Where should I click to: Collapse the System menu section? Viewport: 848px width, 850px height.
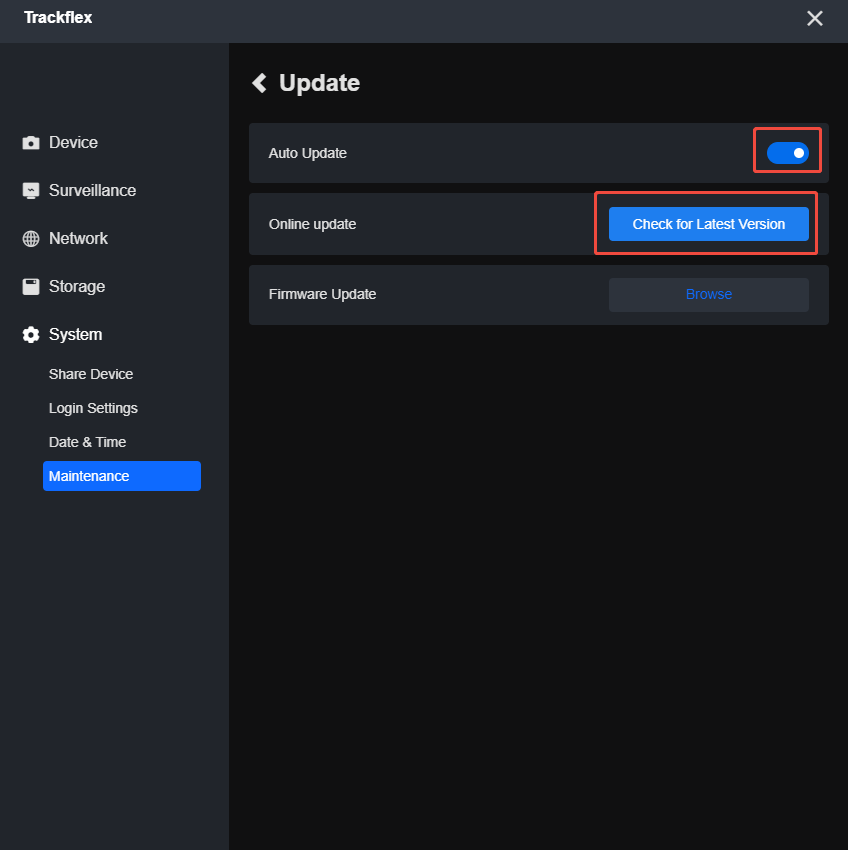(x=75, y=334)
